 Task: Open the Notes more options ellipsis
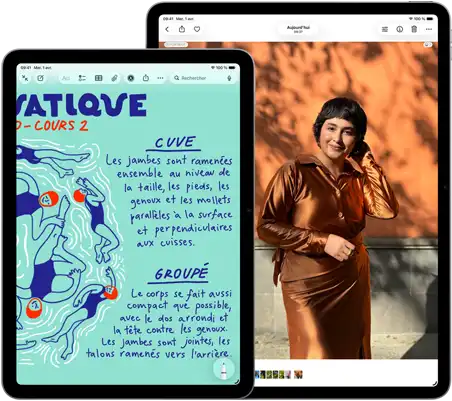coord(160,78)
